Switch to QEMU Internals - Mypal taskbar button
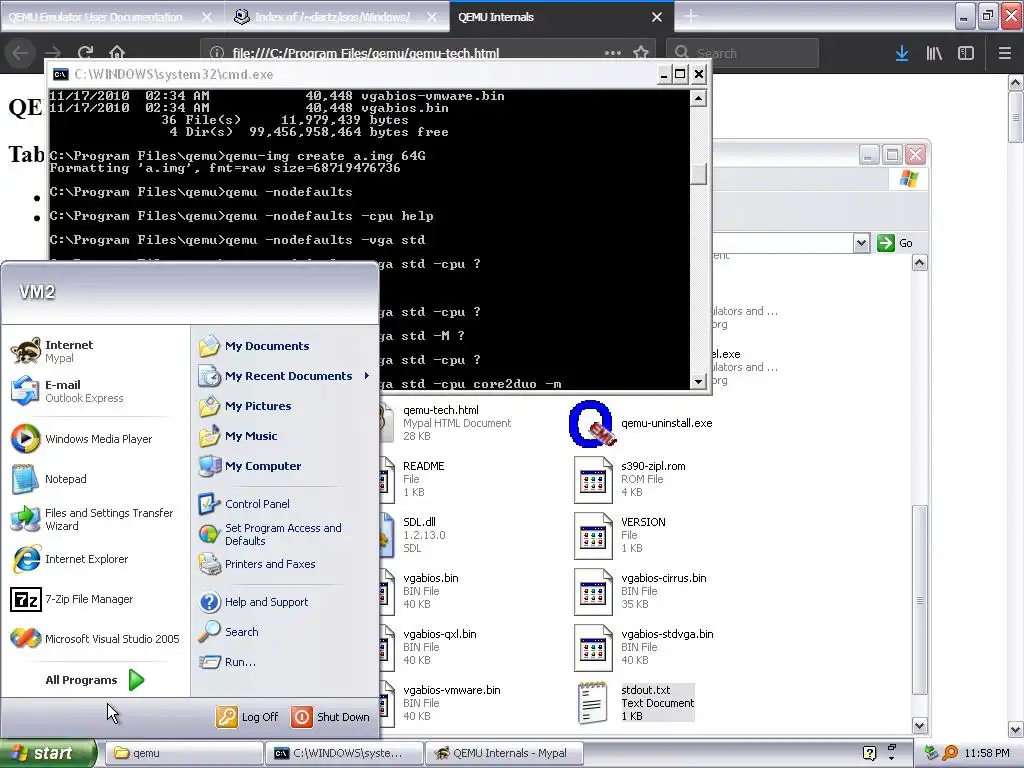Screen dimensions: 1024x768 [504, 753]
